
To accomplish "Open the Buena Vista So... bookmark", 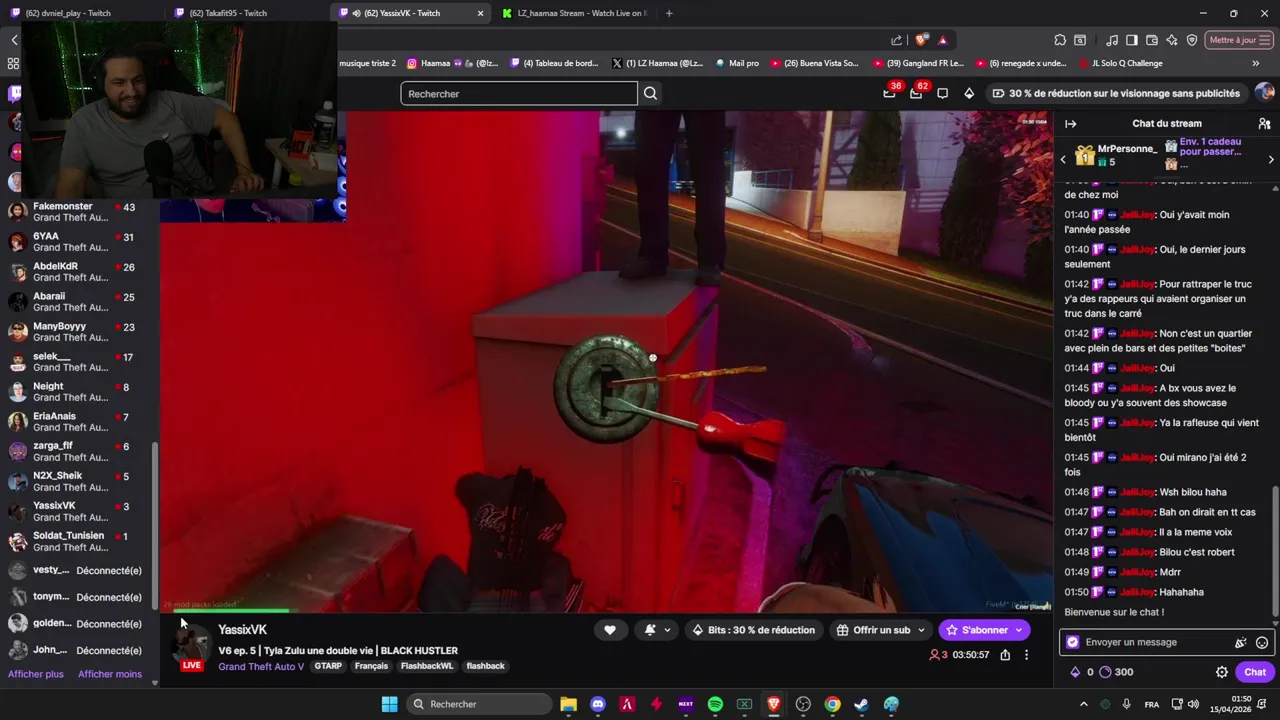I will (x=814, y=63).
